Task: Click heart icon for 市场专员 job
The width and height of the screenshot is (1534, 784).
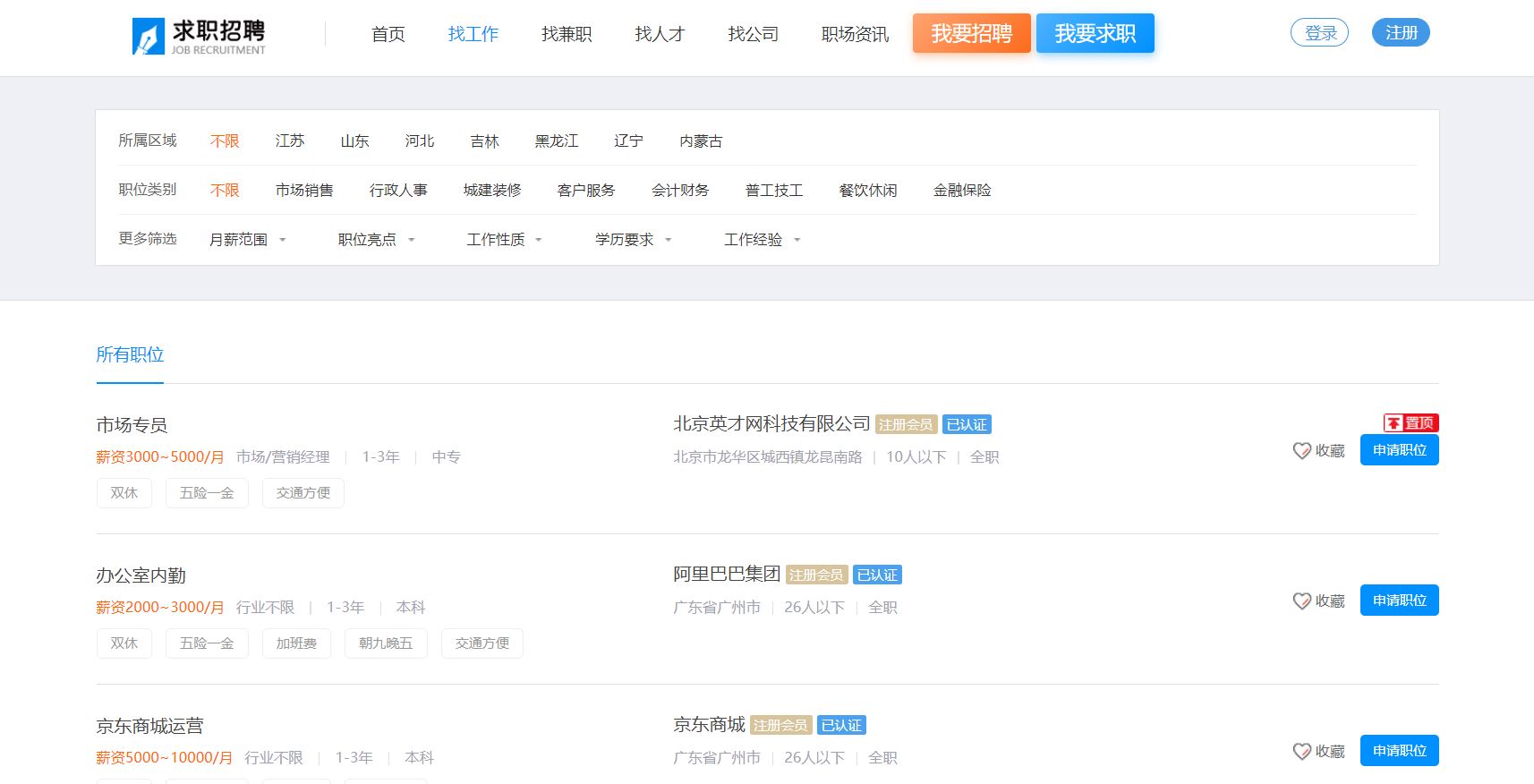Action: click(1302, 451)
